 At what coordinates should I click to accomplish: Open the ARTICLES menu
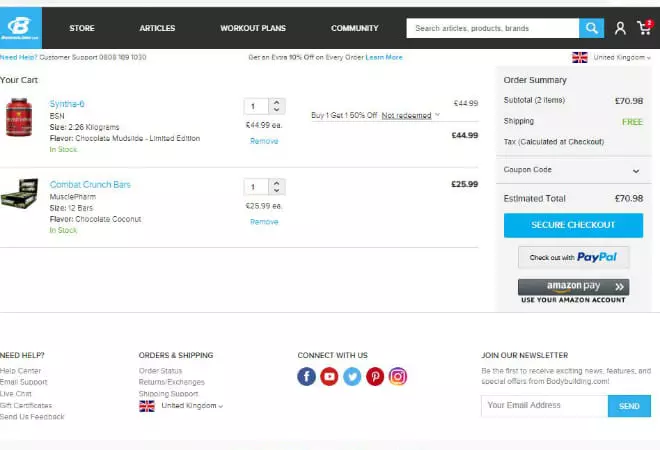pos(157,28)
